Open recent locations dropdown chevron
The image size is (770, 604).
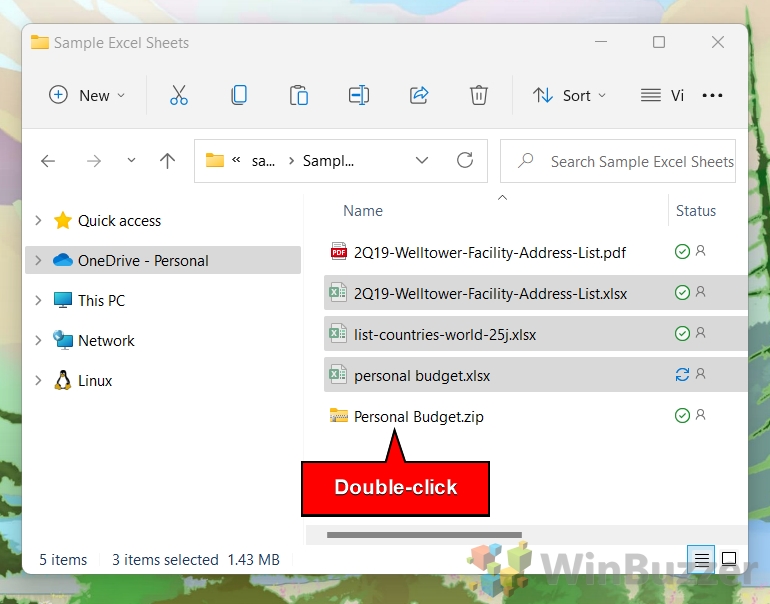pyautogui.click(x=131, y=160)
